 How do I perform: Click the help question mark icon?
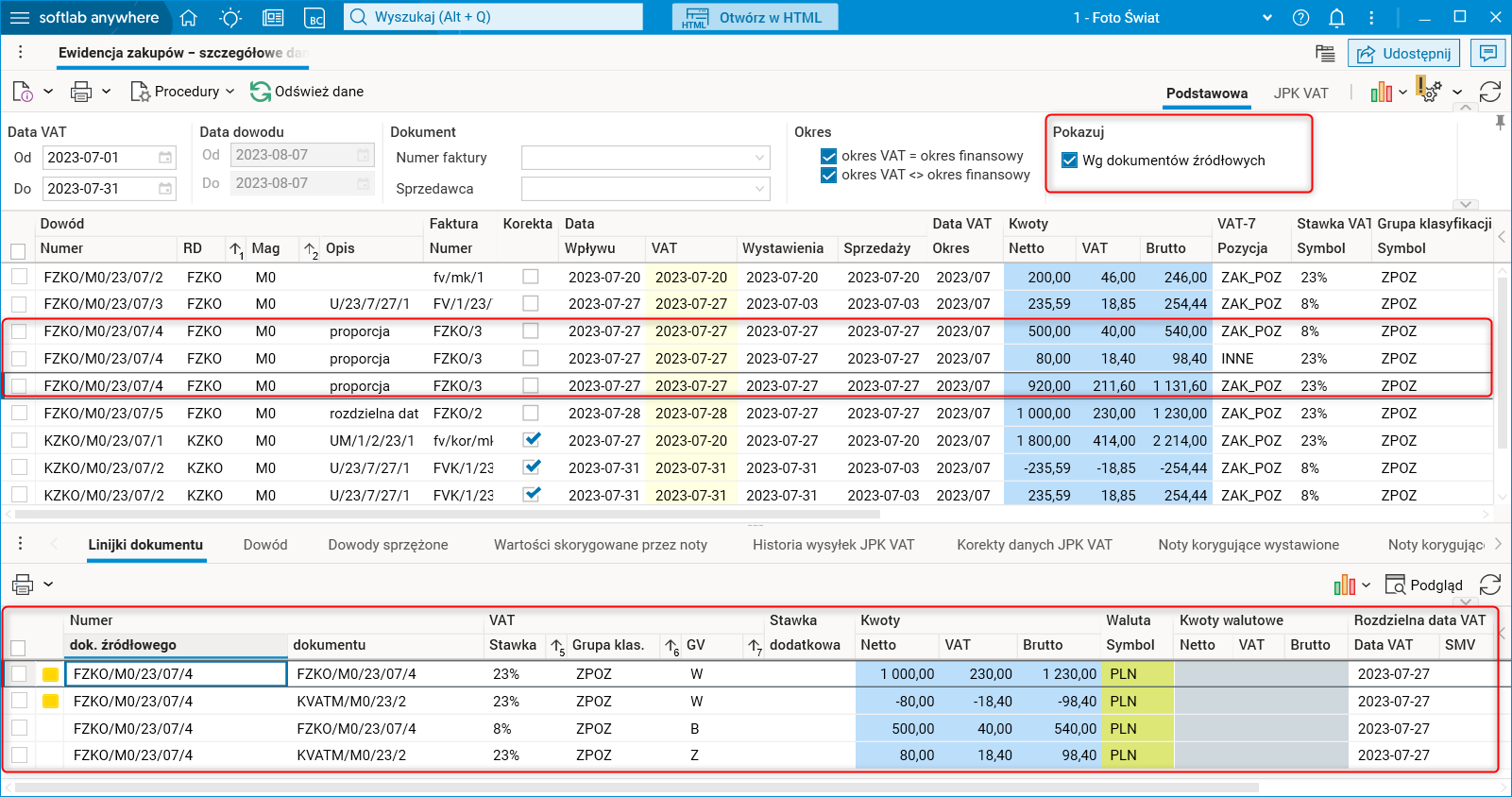click(1301, 17)
